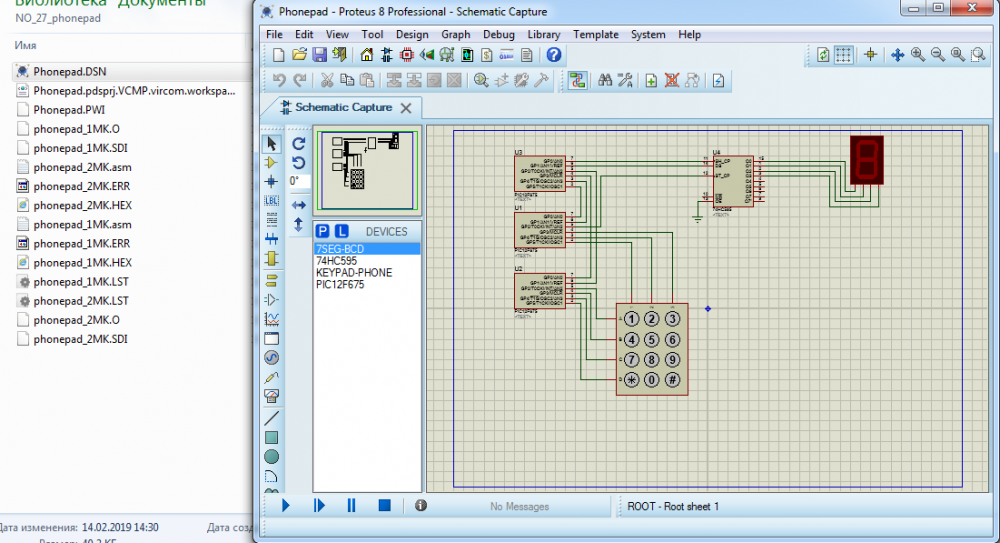Select the Text Script Mode tool
The image size is (1000, 543).
point(272,220)
